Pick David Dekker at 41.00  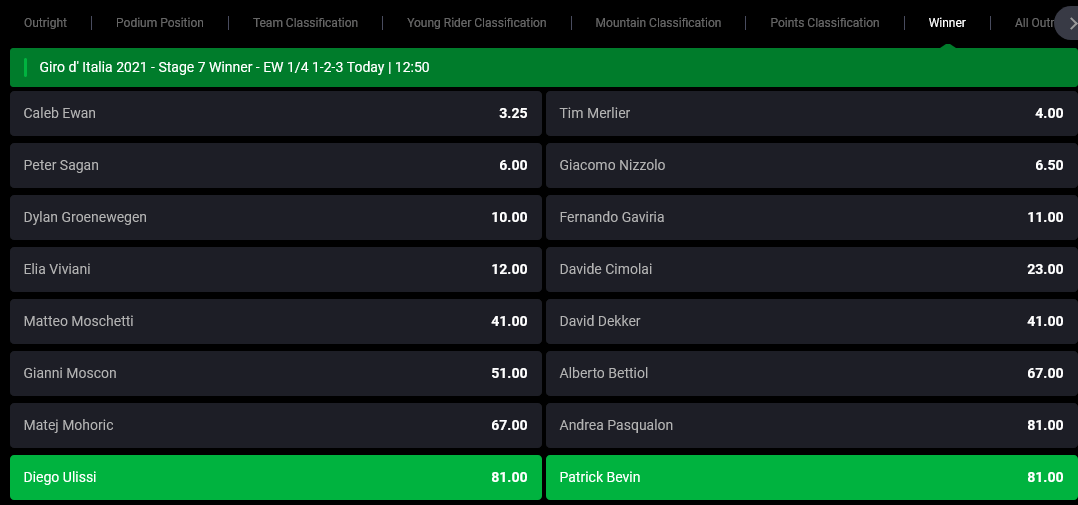click(812, 321)
